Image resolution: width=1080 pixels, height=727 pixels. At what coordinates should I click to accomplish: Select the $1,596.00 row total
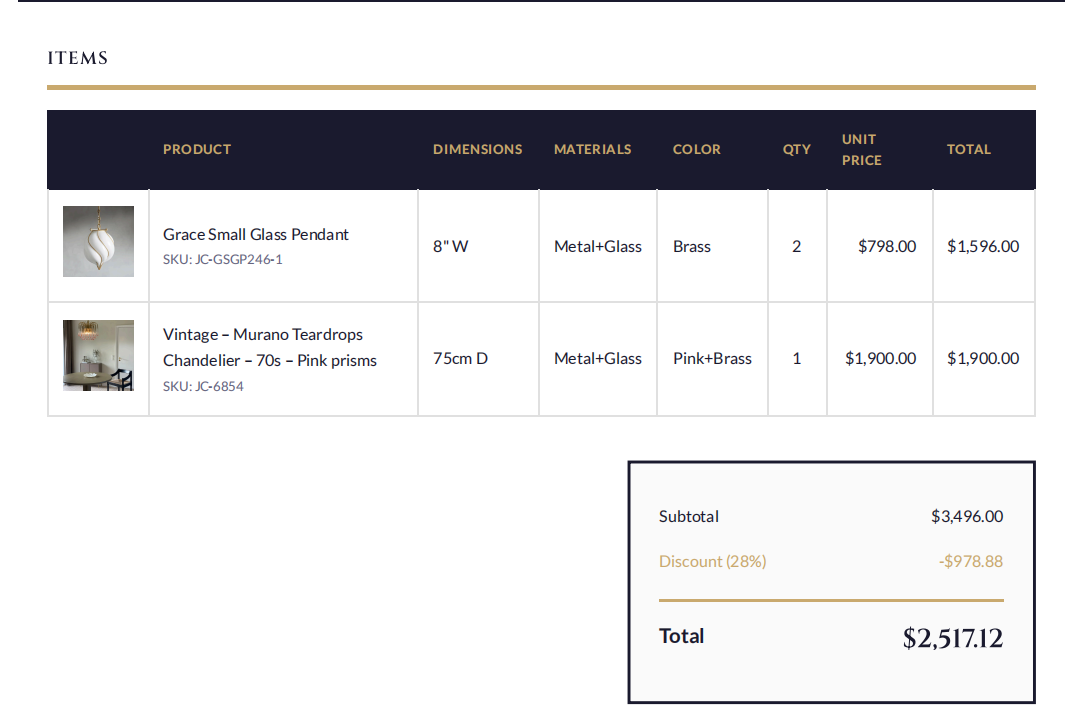(983, 247)
